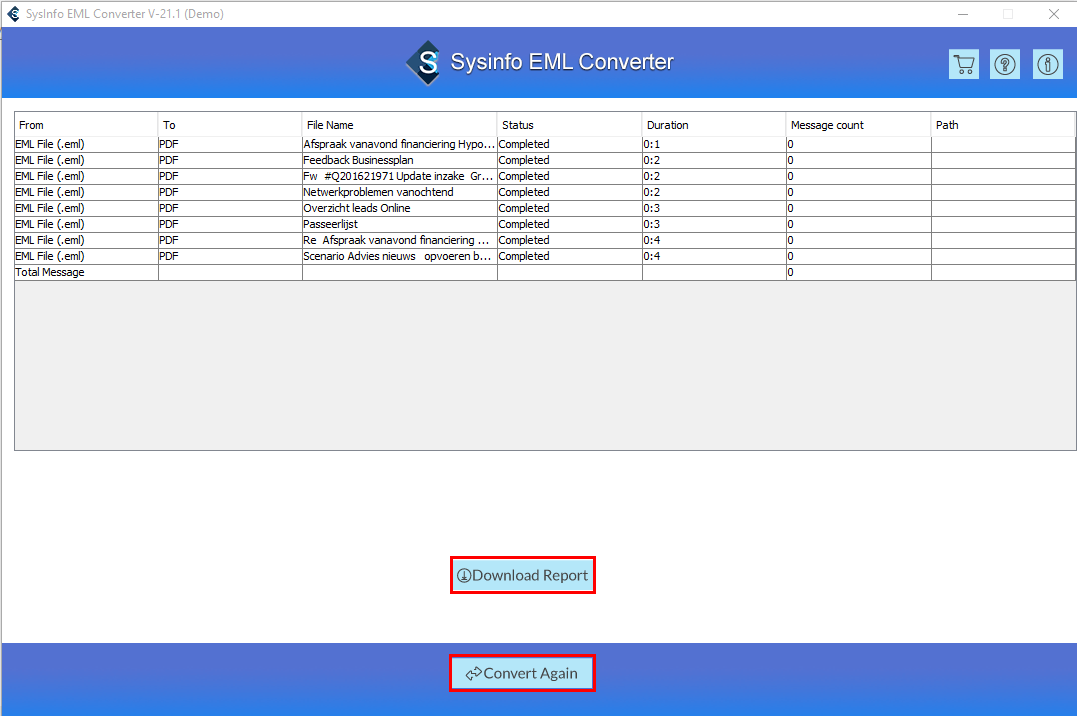Image resolution: width=1077 pixels, height=716 pixels.
Task: Open the info about icon
Action: 1047,65
